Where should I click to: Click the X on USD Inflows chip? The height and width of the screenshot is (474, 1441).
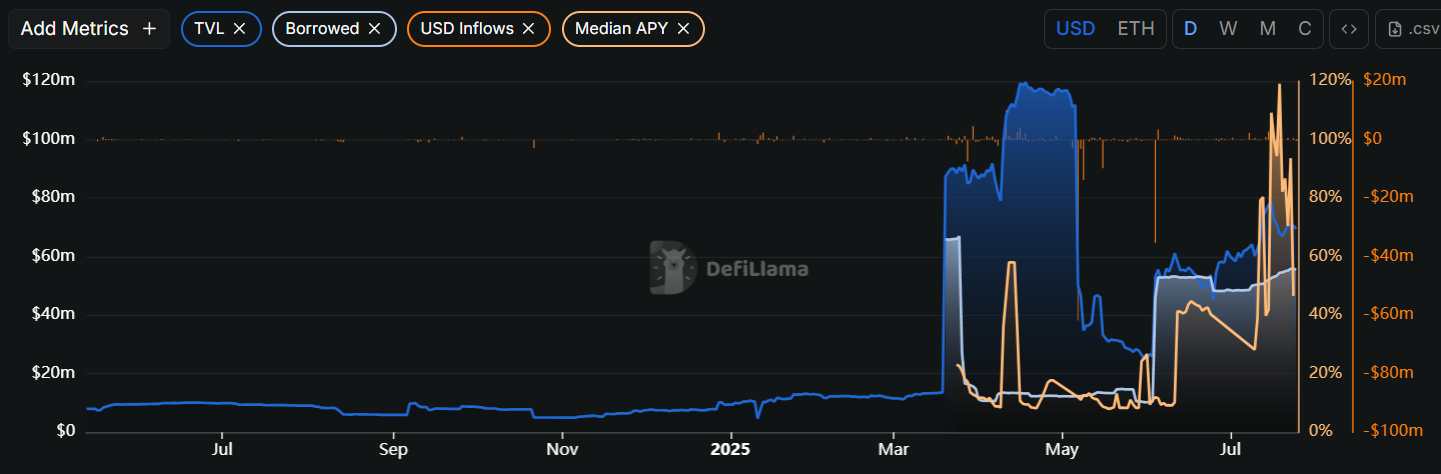click(x=529, y=29)
